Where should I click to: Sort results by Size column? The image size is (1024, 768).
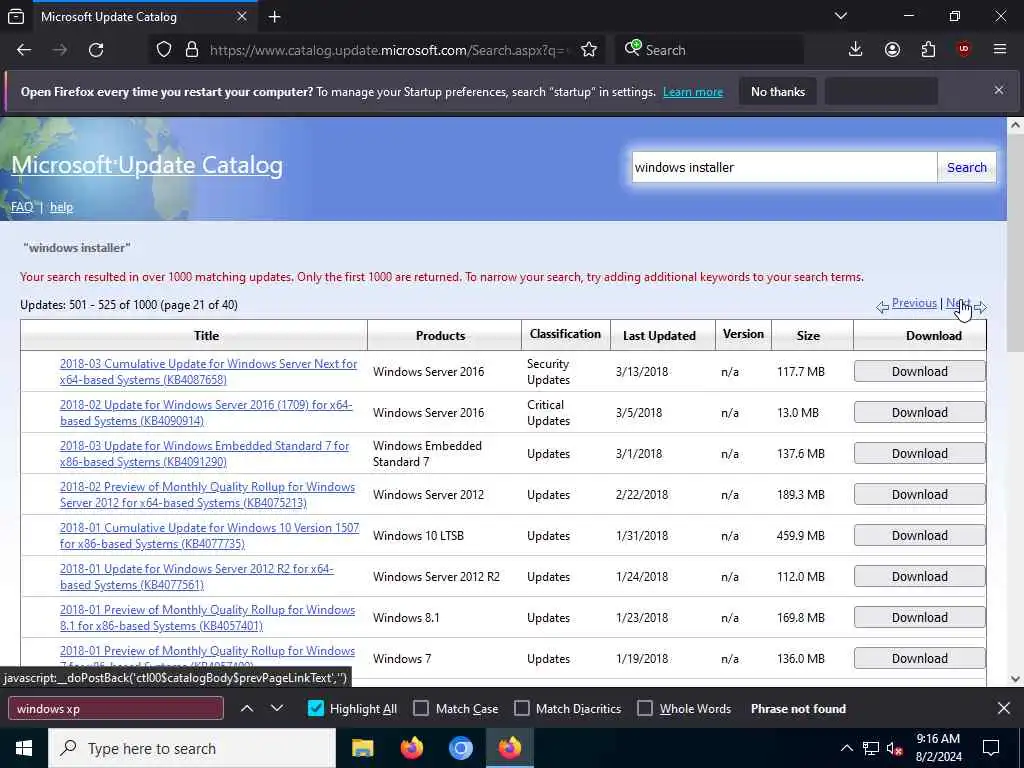click(808, 336)
